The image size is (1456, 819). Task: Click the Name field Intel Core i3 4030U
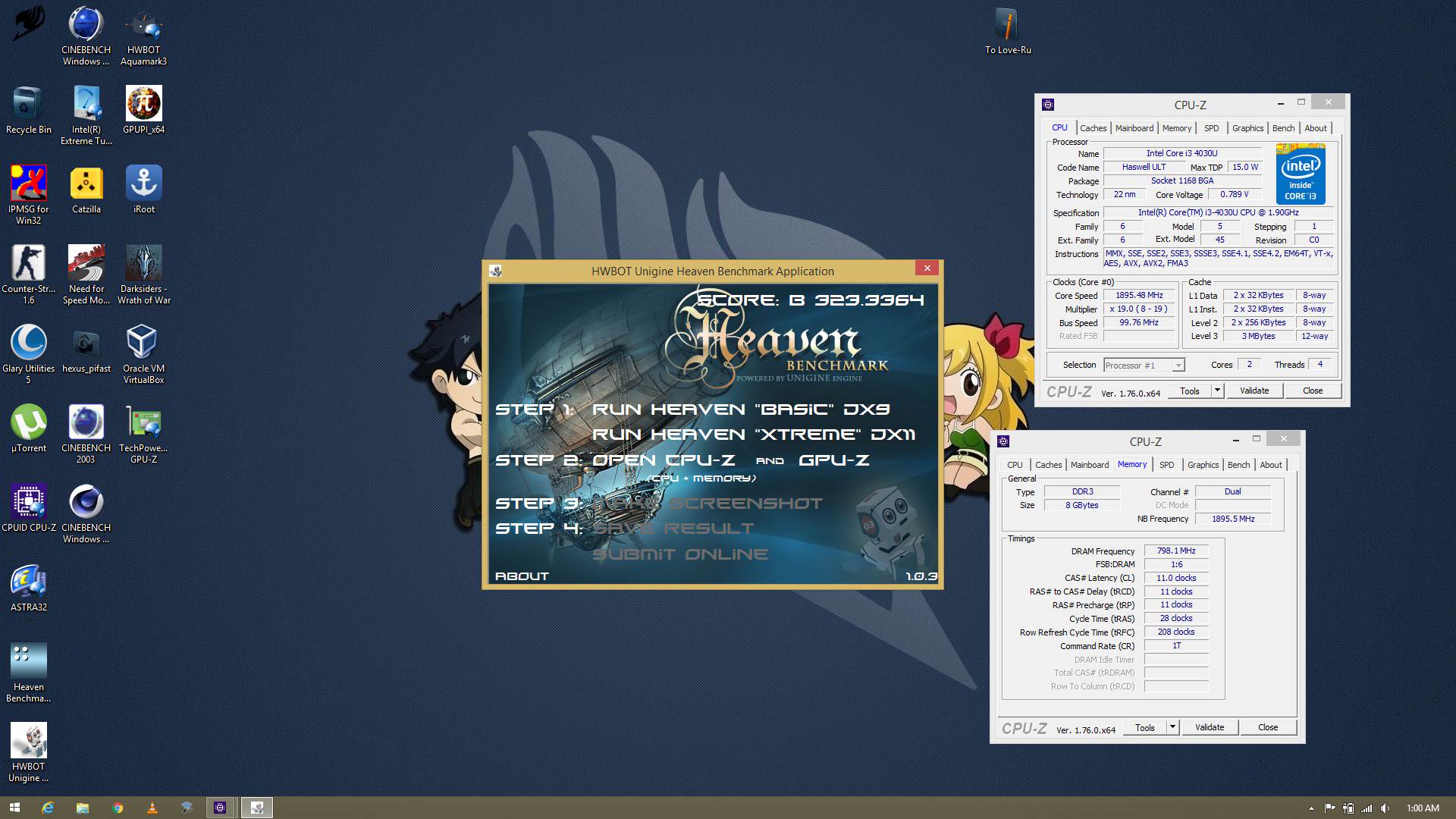click(x=1181, y=153)
